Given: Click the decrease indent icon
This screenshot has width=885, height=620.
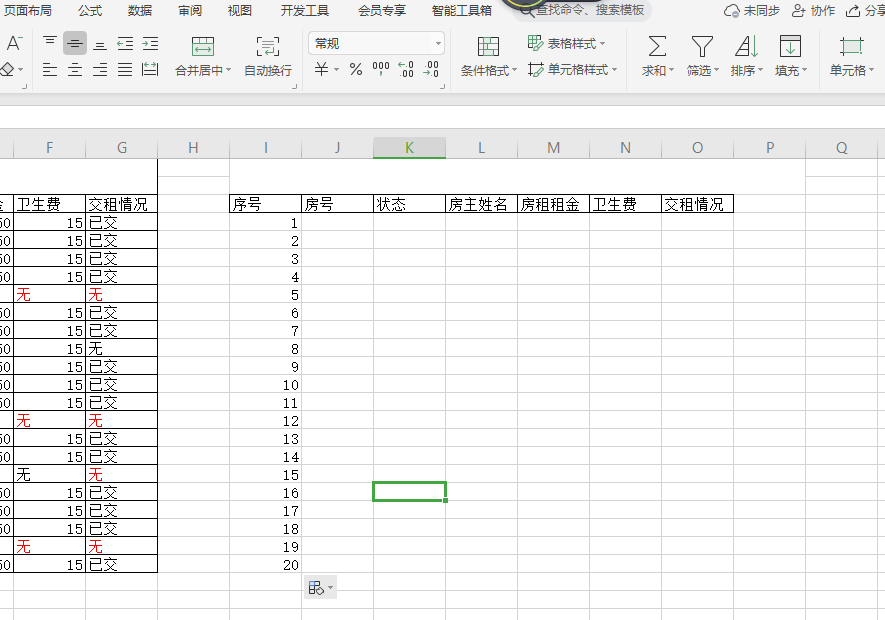Looking at the screenshot, I should point(125,43).
